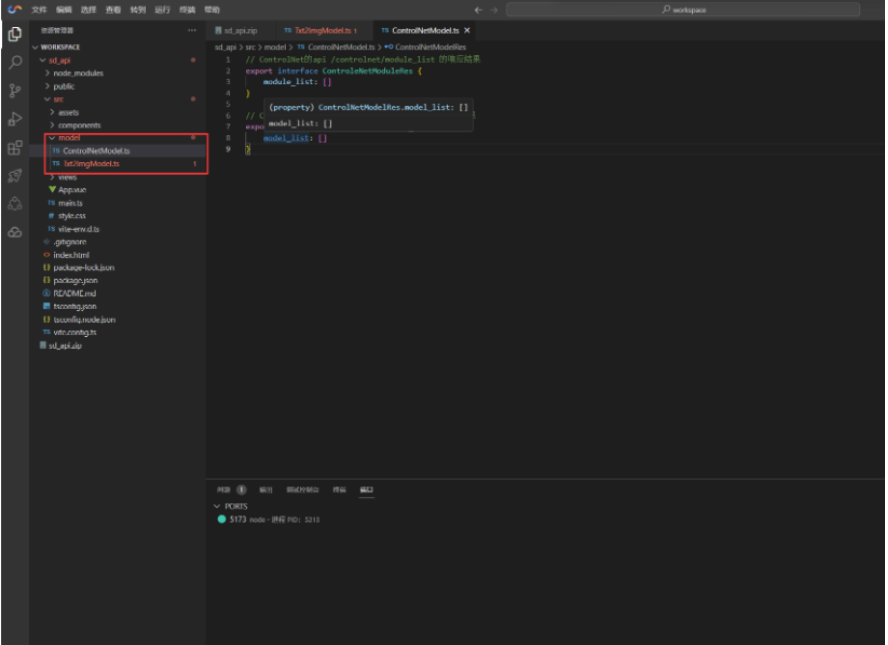Open explorer panel more actions ellipsis
The width and height of the screenshot is (888, 645).
(x=192, y=30)
